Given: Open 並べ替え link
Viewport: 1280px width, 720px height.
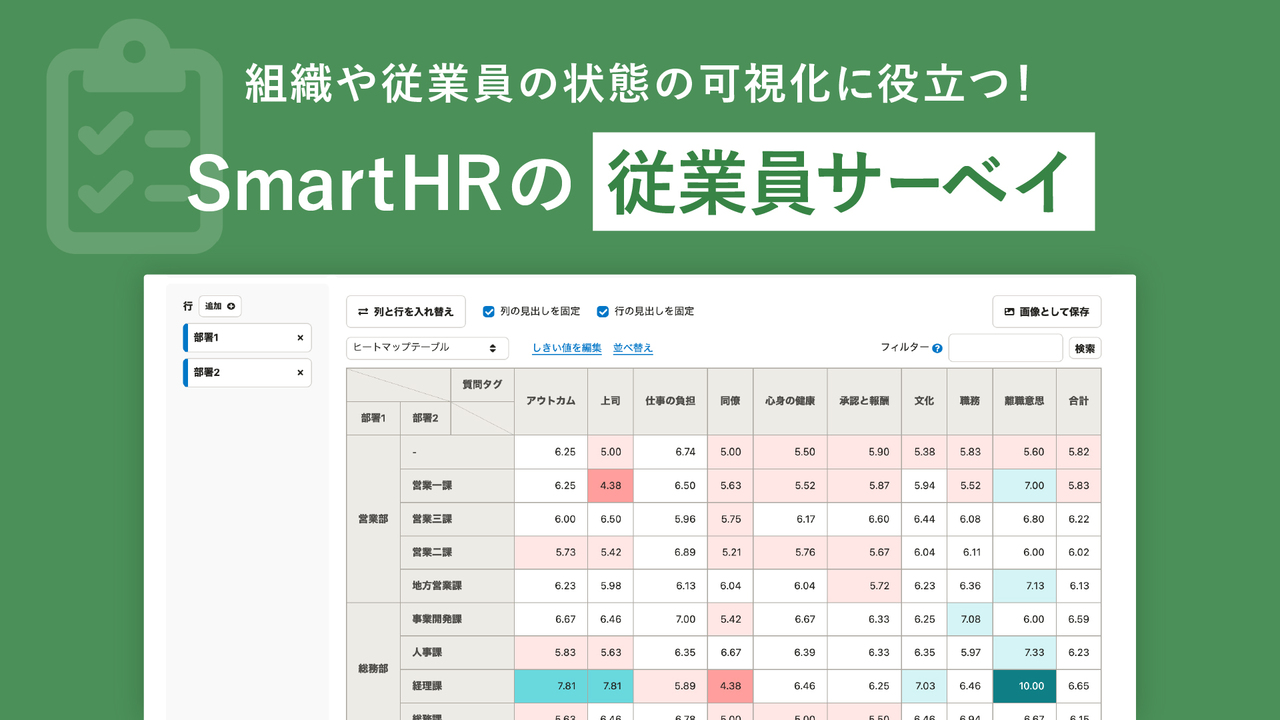Looking at the screenshot, I should click(633, 348).
